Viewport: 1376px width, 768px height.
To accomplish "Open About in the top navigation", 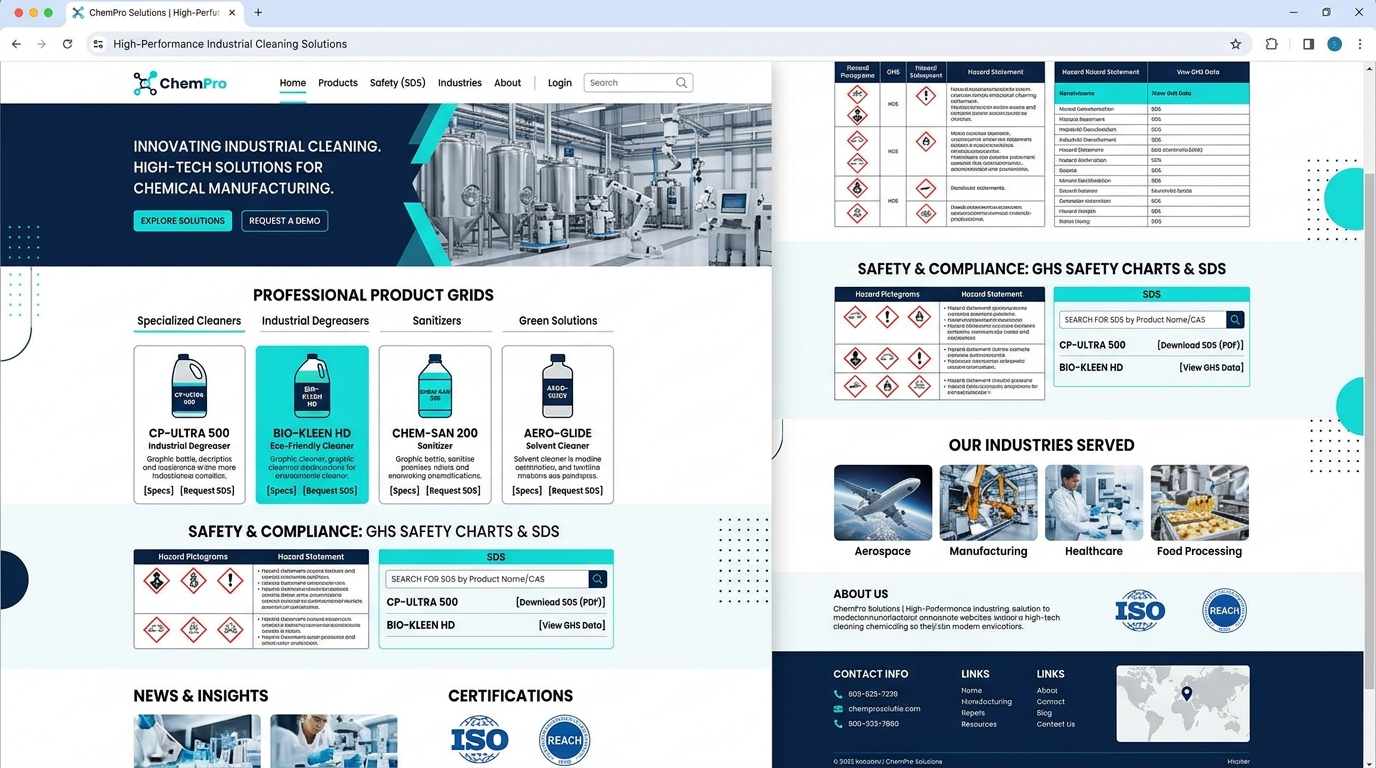I will click(x=508, y=83).
